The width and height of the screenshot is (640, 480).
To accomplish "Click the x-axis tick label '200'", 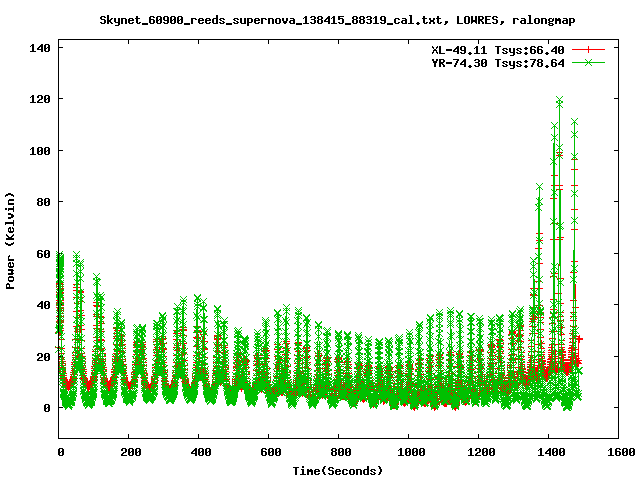I will (131, 452).
